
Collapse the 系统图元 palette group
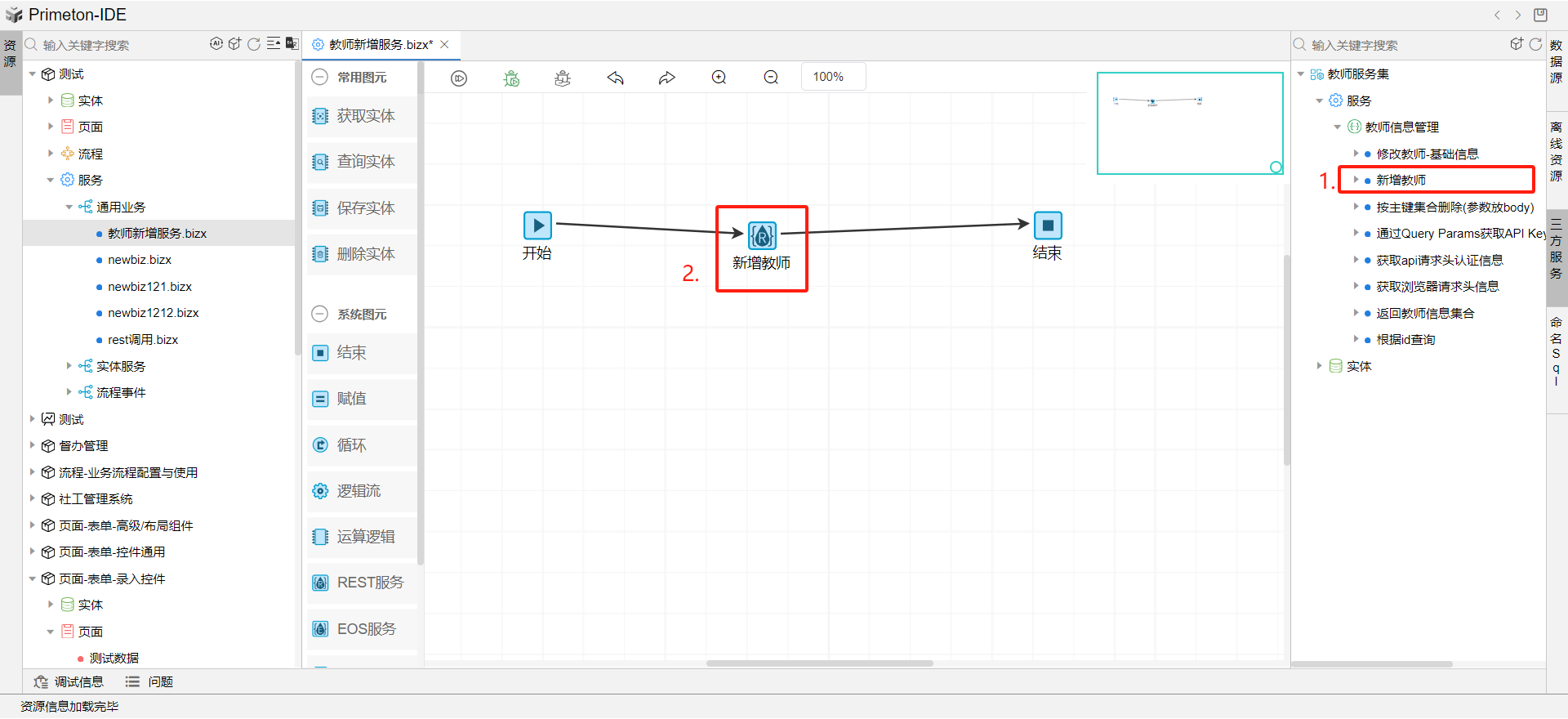click(320, 315)
